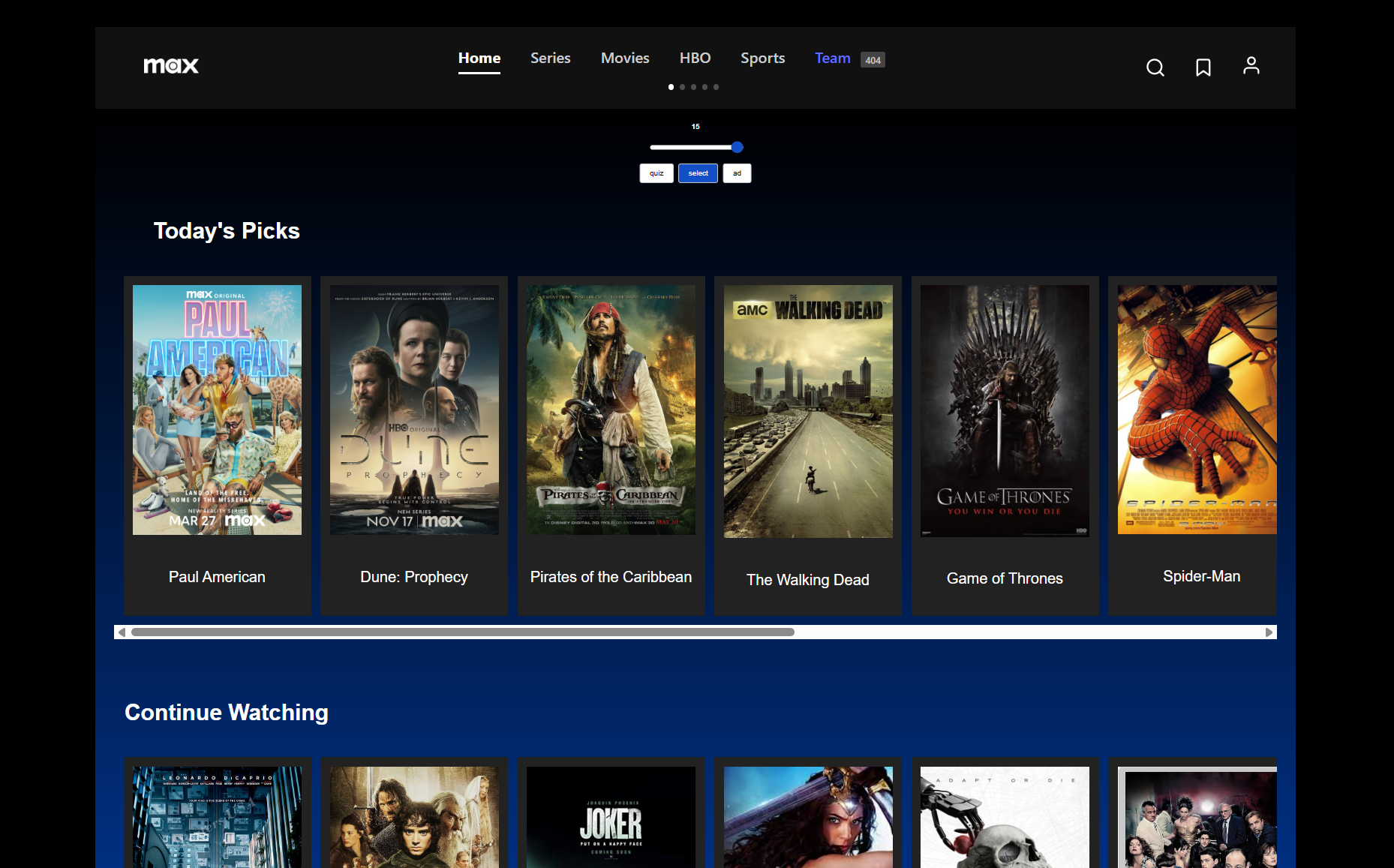The image size is (1394, 868).
Task: Enable the select option
Action: coord(697,173)
